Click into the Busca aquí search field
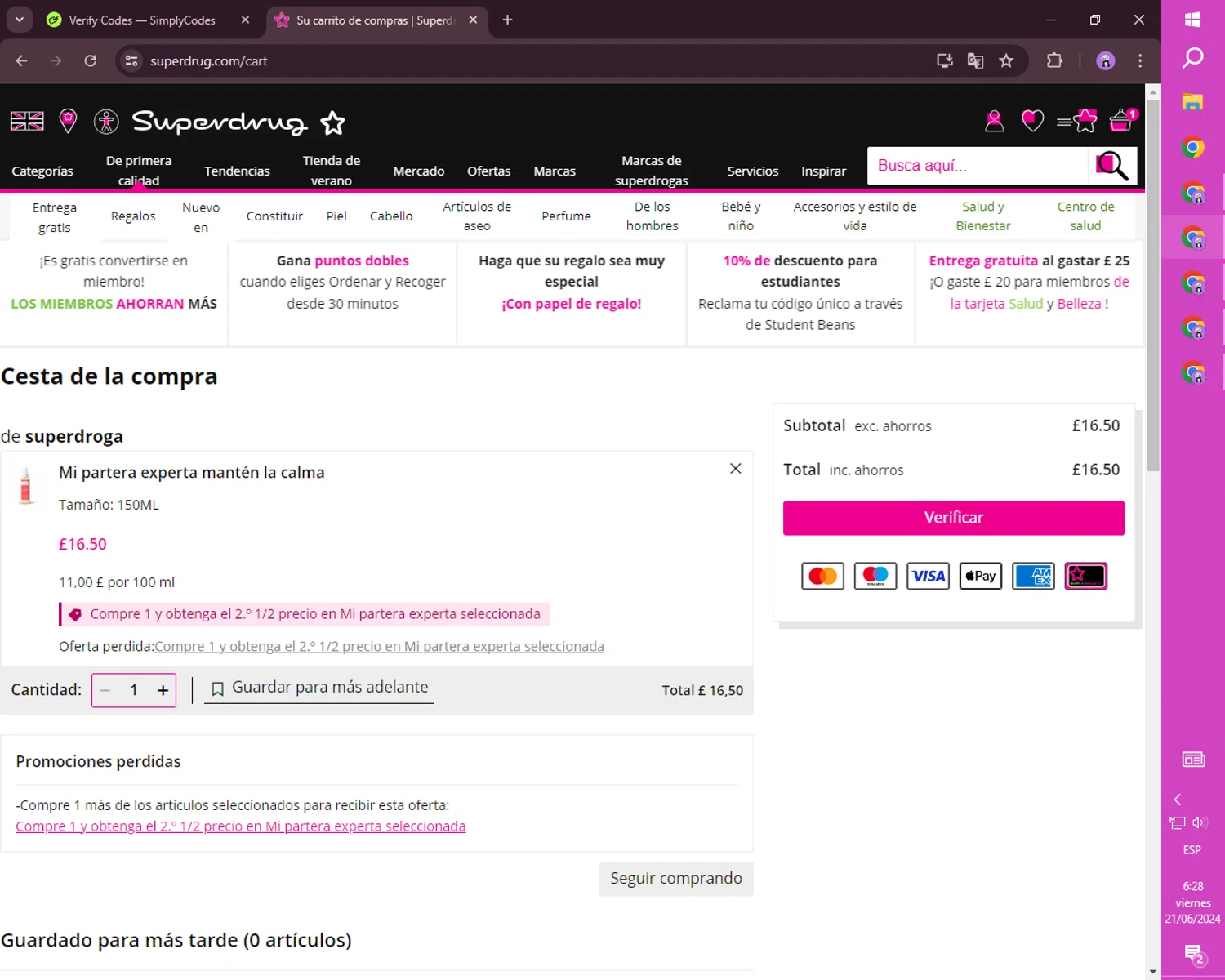This screenshot has width=1225, height=980. point(978,166)
